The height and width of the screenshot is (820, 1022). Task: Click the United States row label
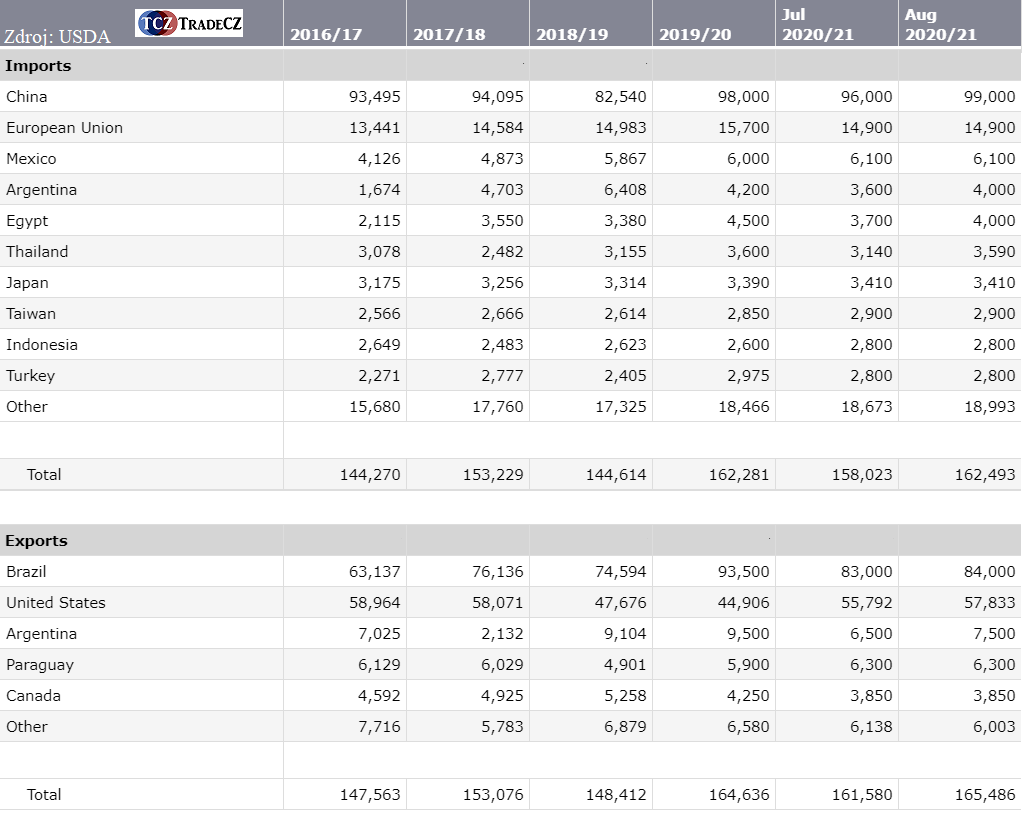[56, 603]
